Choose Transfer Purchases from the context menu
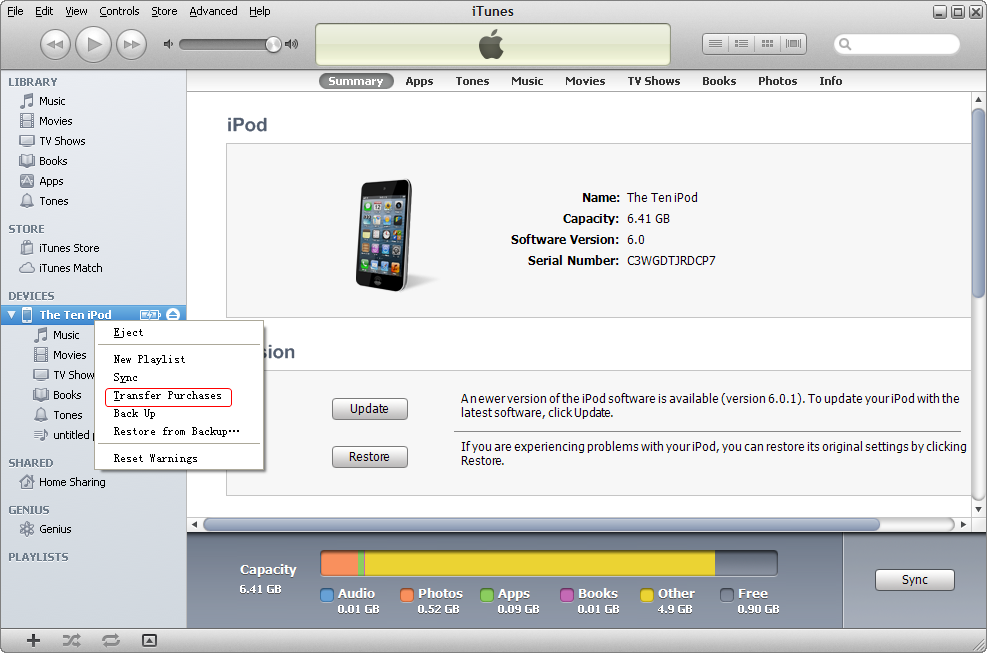Viewport: 987px width, 653px height. pyautogui.click(x=179, y=396)
